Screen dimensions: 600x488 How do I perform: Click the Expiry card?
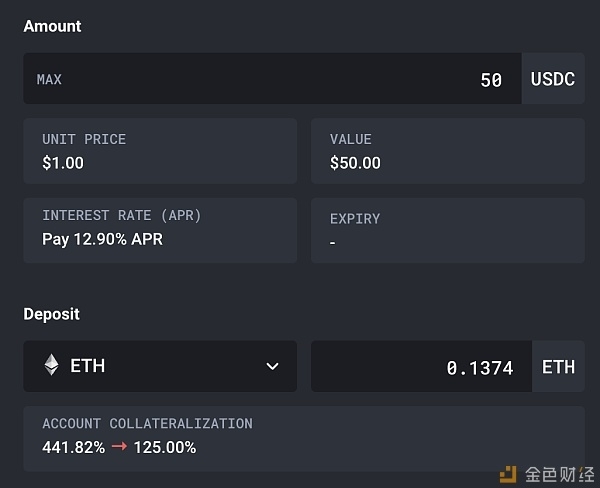point(448,230)
